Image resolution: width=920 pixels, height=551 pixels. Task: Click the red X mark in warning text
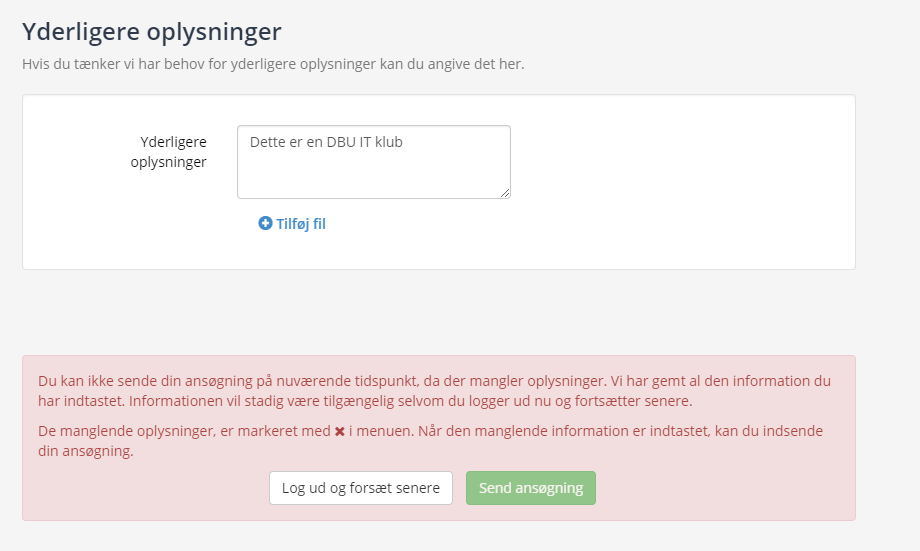coord(340,431)
